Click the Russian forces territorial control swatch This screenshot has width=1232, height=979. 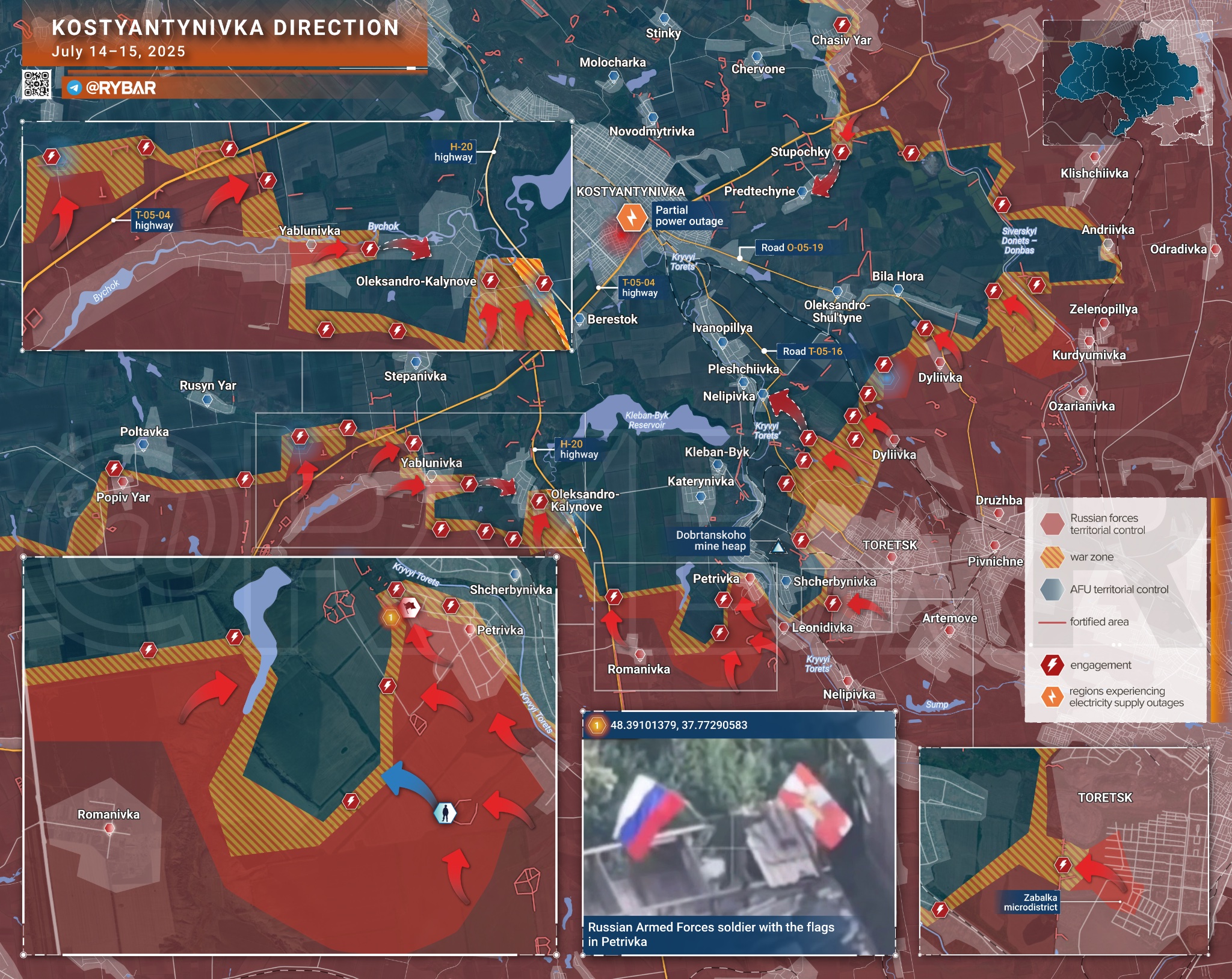1052,524
